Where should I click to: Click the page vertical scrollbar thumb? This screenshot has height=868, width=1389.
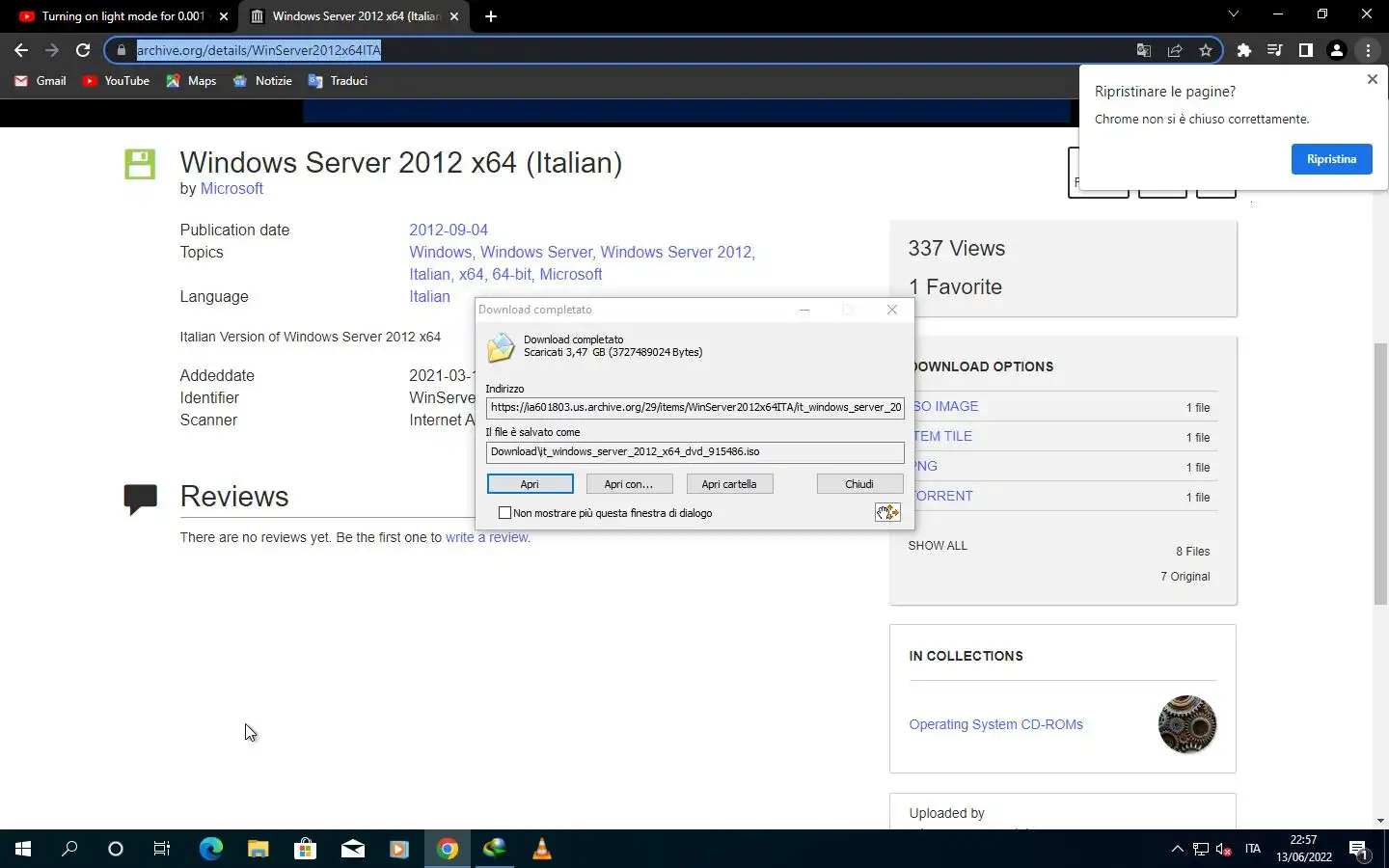tap(1381, 473)
